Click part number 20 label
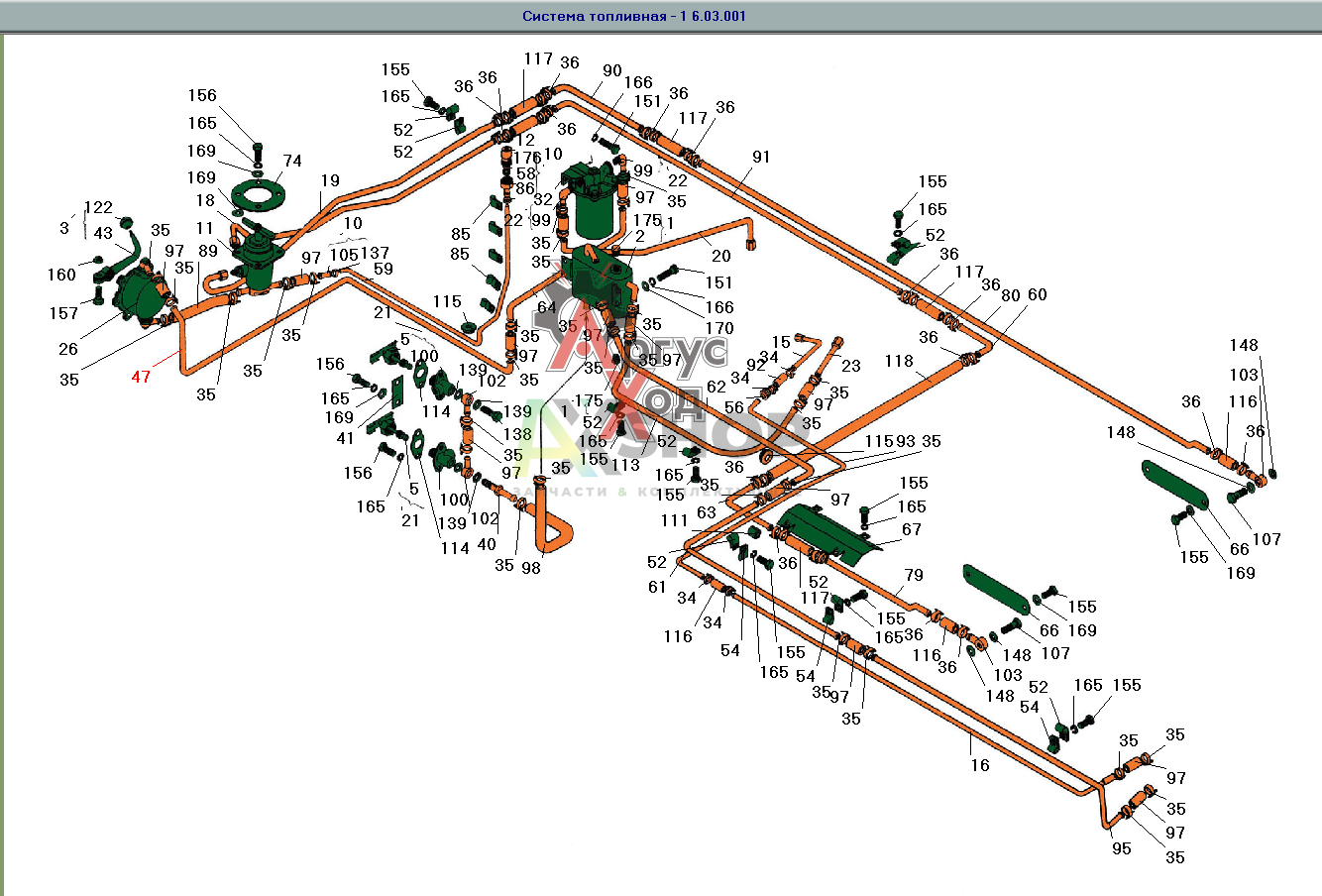1322x896 pixels. click(x=721, y=256)
